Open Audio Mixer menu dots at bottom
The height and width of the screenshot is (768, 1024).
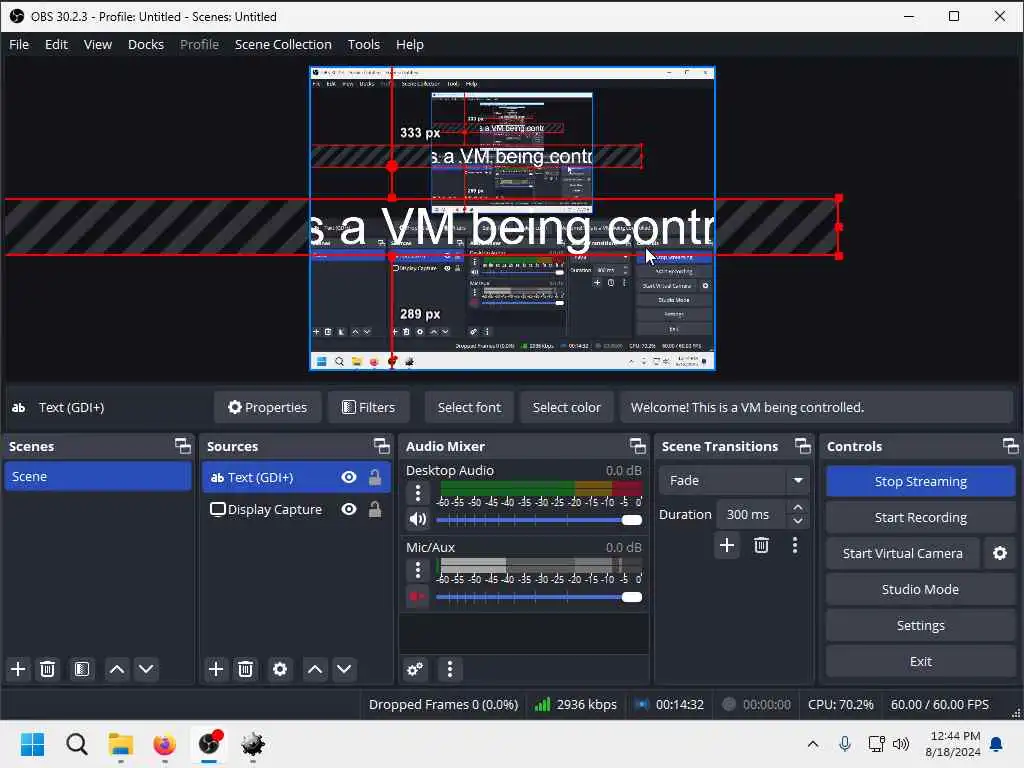pos(449,669)
